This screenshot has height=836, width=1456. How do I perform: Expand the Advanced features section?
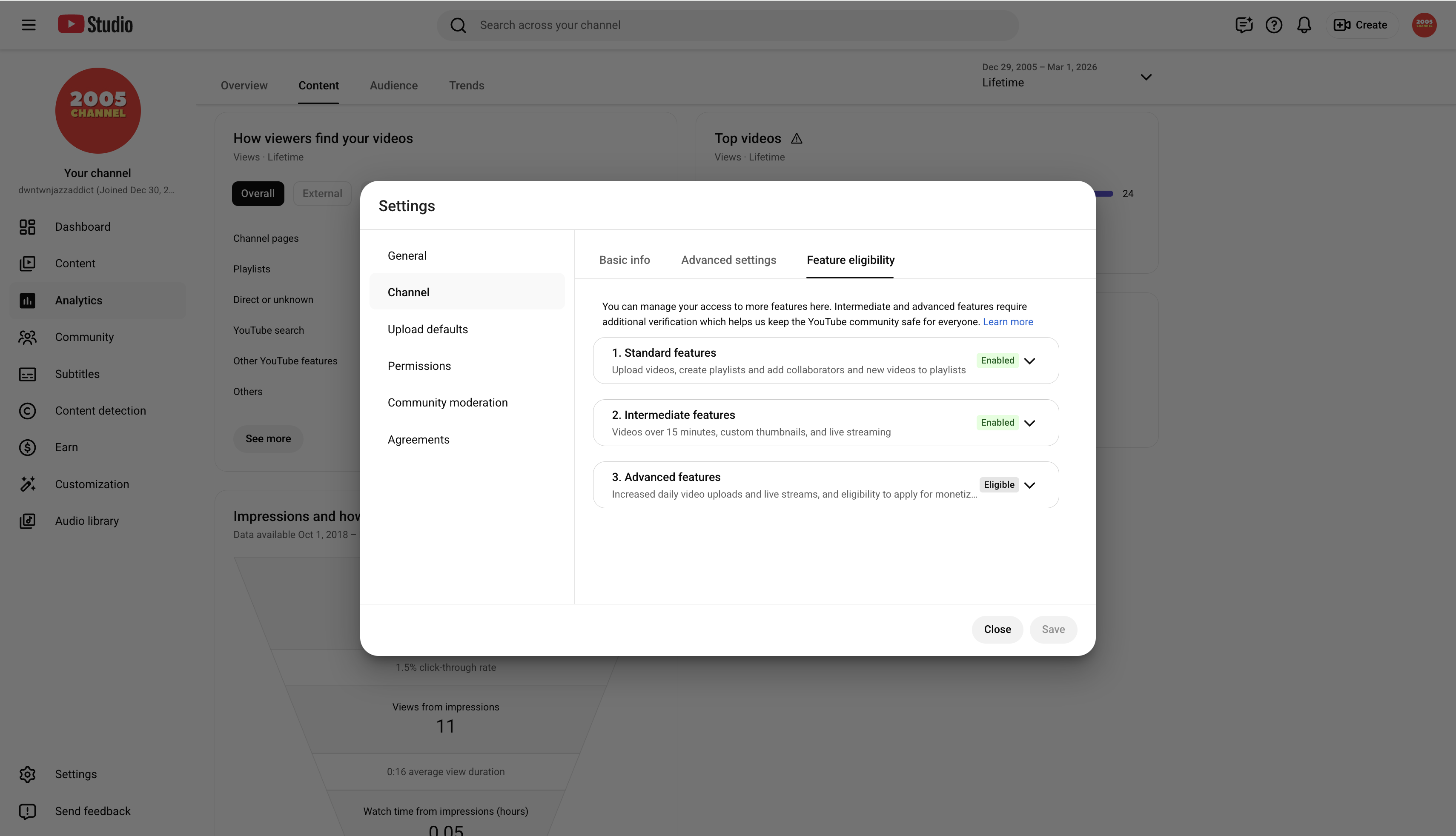pyautogui.click(x=1029, y=485)
